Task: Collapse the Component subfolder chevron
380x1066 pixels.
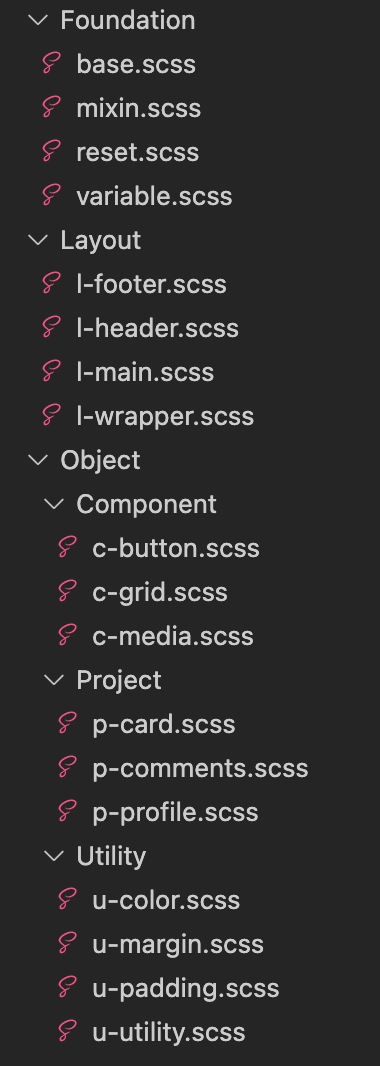Action: (54, 504)
